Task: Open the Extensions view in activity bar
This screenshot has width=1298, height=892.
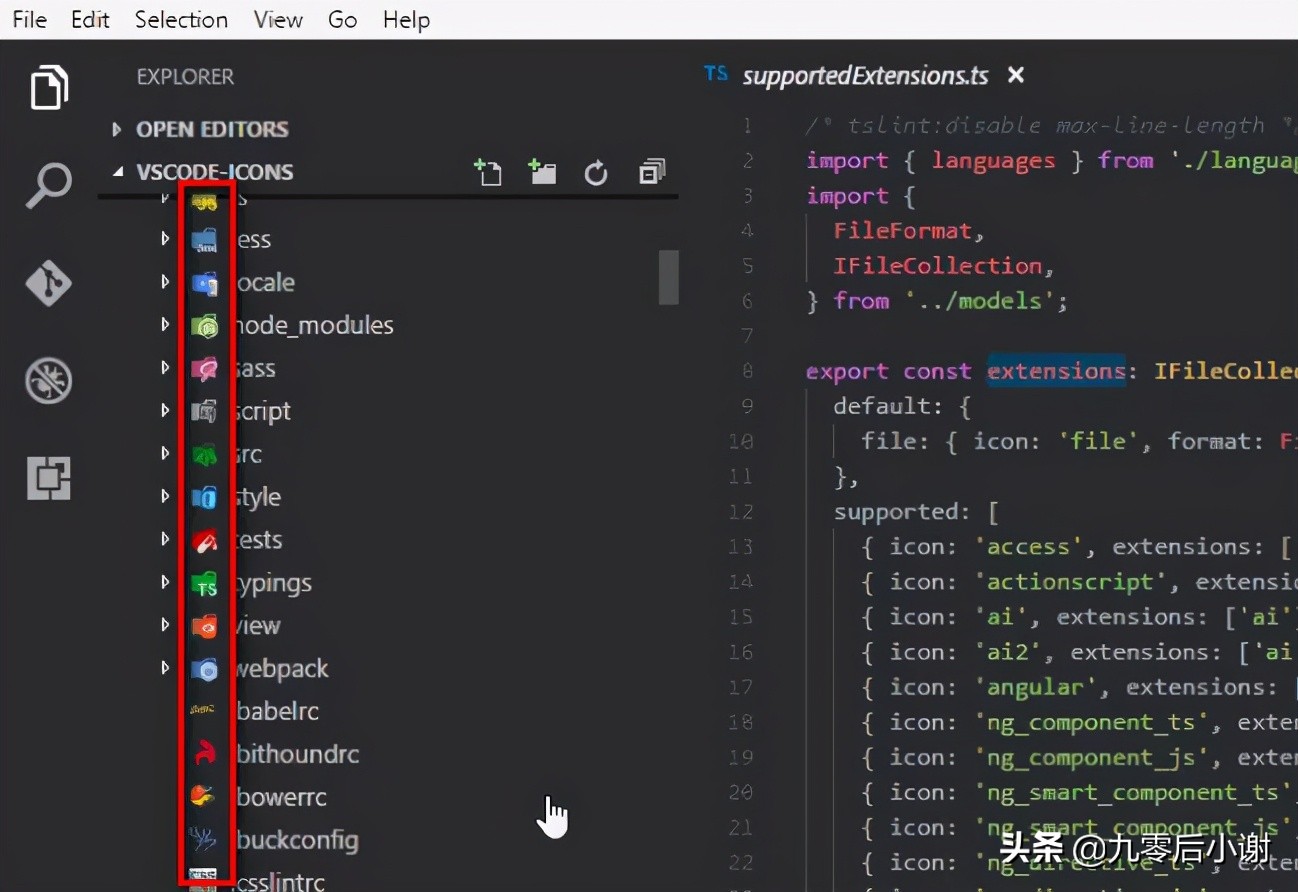Action: click(49, 478)
